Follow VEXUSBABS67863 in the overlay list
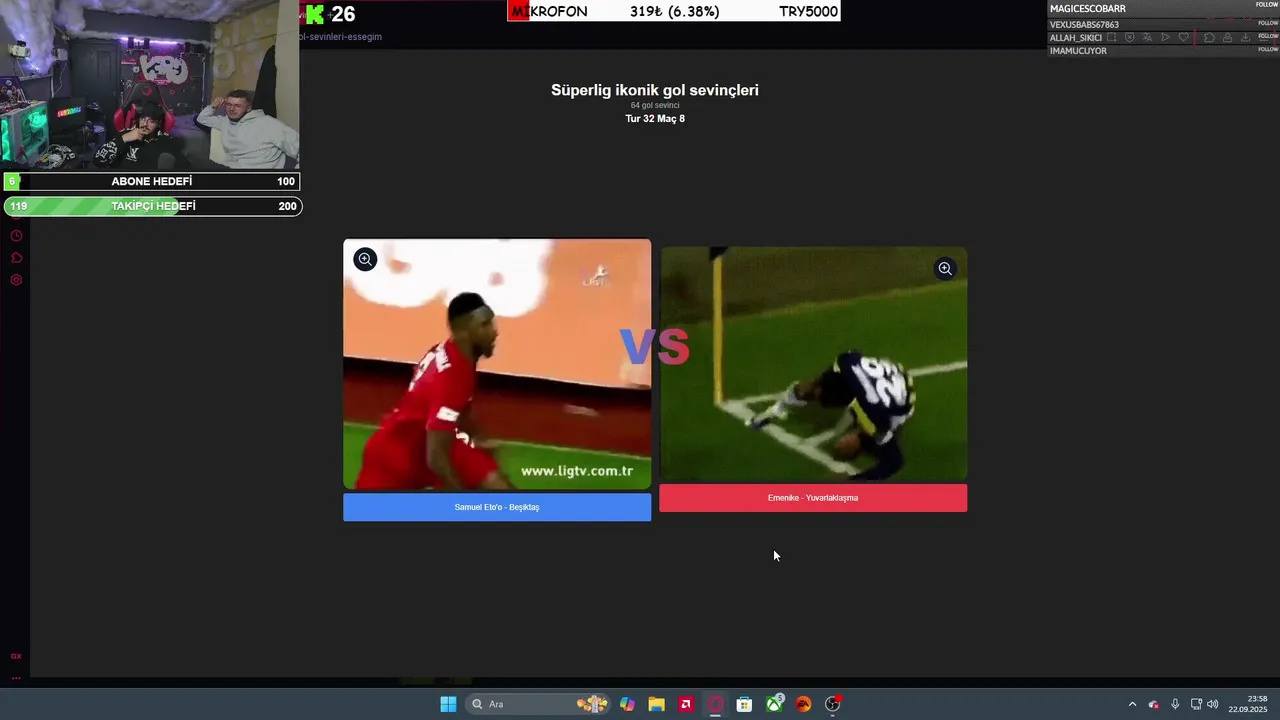 1268,23
